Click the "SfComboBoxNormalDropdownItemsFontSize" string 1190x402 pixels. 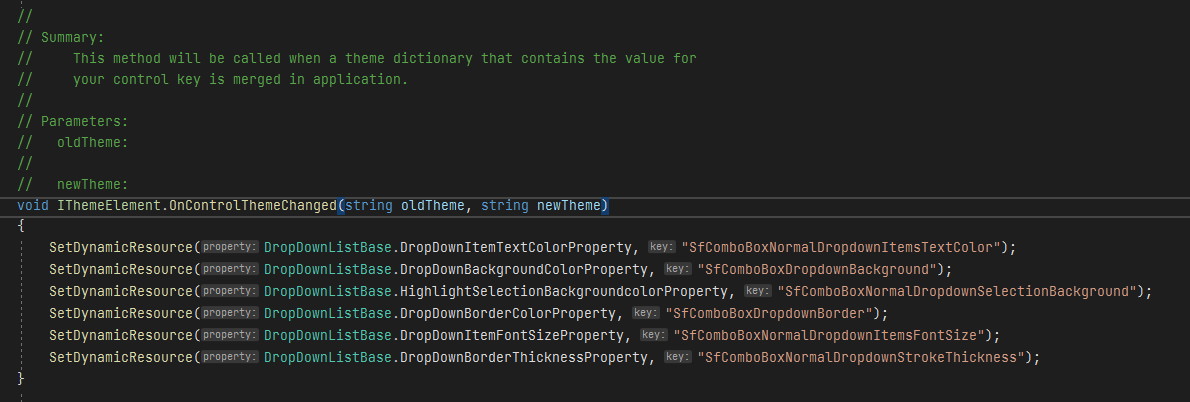(830, 335)
